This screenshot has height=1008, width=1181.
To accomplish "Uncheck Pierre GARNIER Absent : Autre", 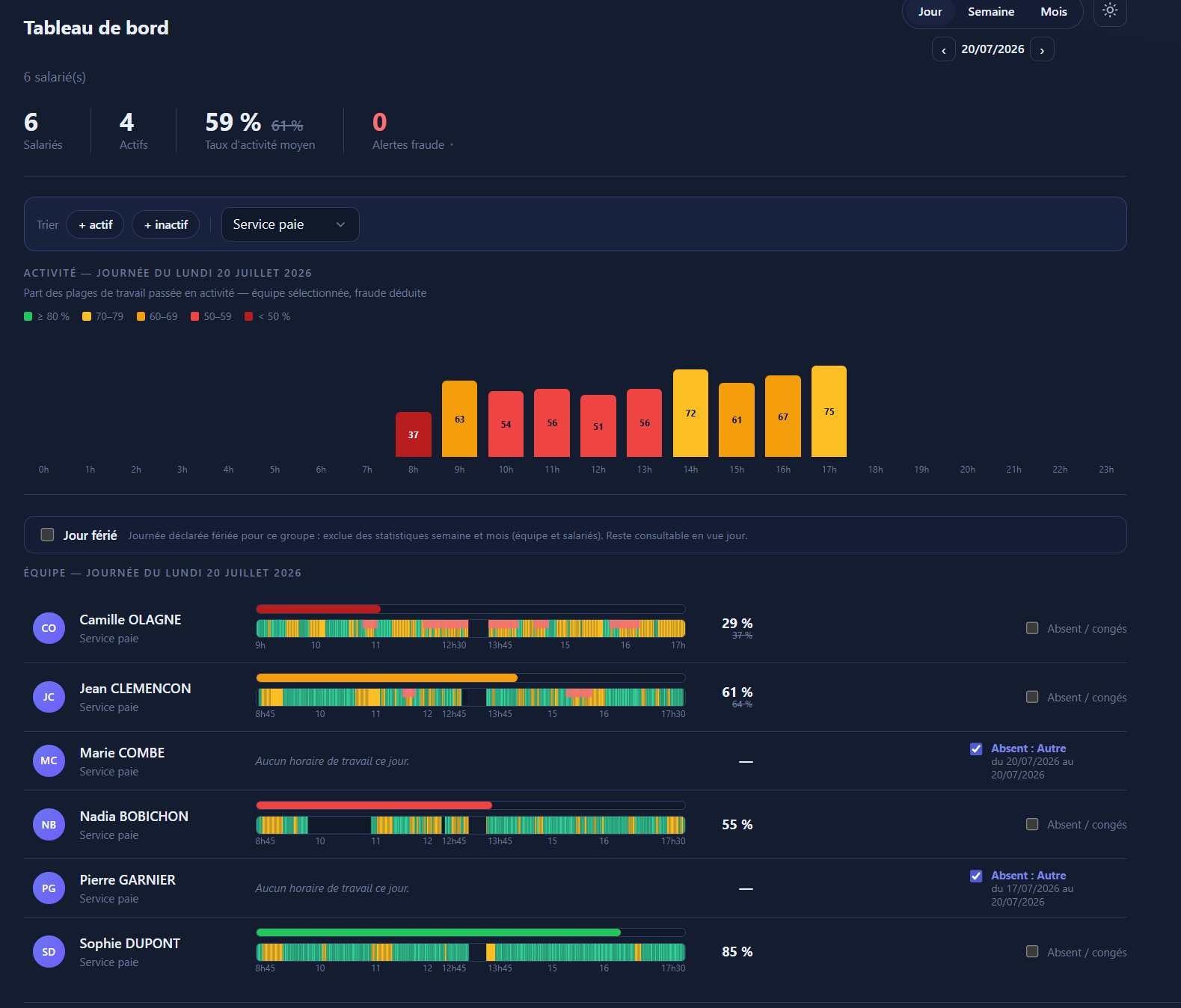I will pos(976,876).
